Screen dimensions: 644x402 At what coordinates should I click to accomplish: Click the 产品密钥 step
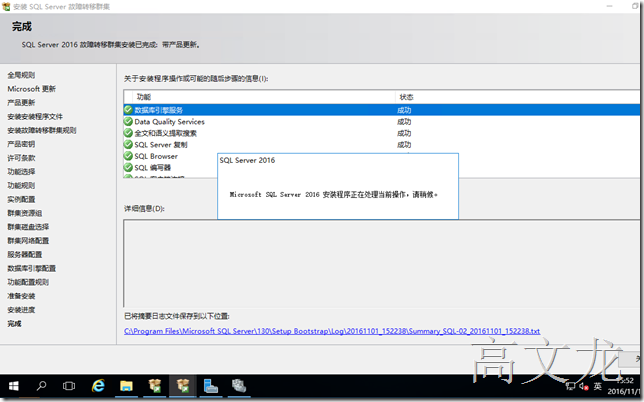click(x=21, y=144)
